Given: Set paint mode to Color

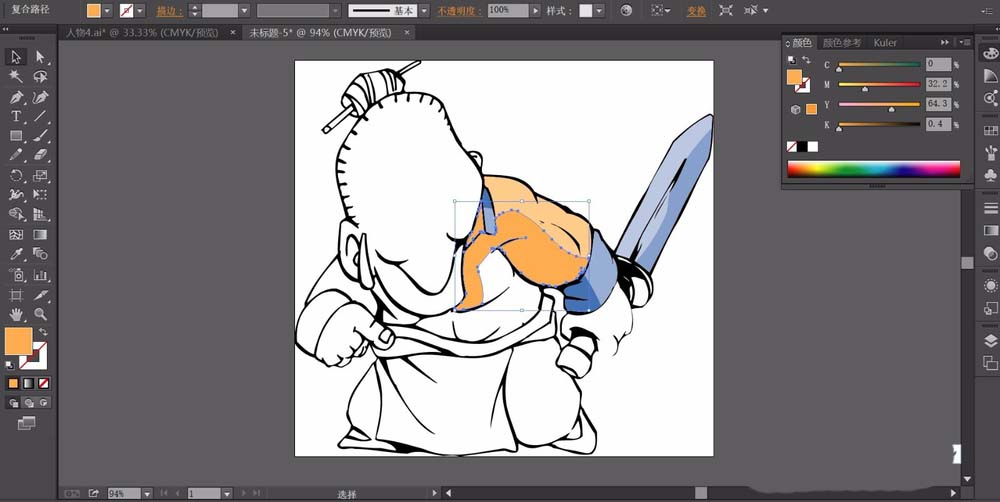Looking at the screenshot, I should click(x=13, y=383).
